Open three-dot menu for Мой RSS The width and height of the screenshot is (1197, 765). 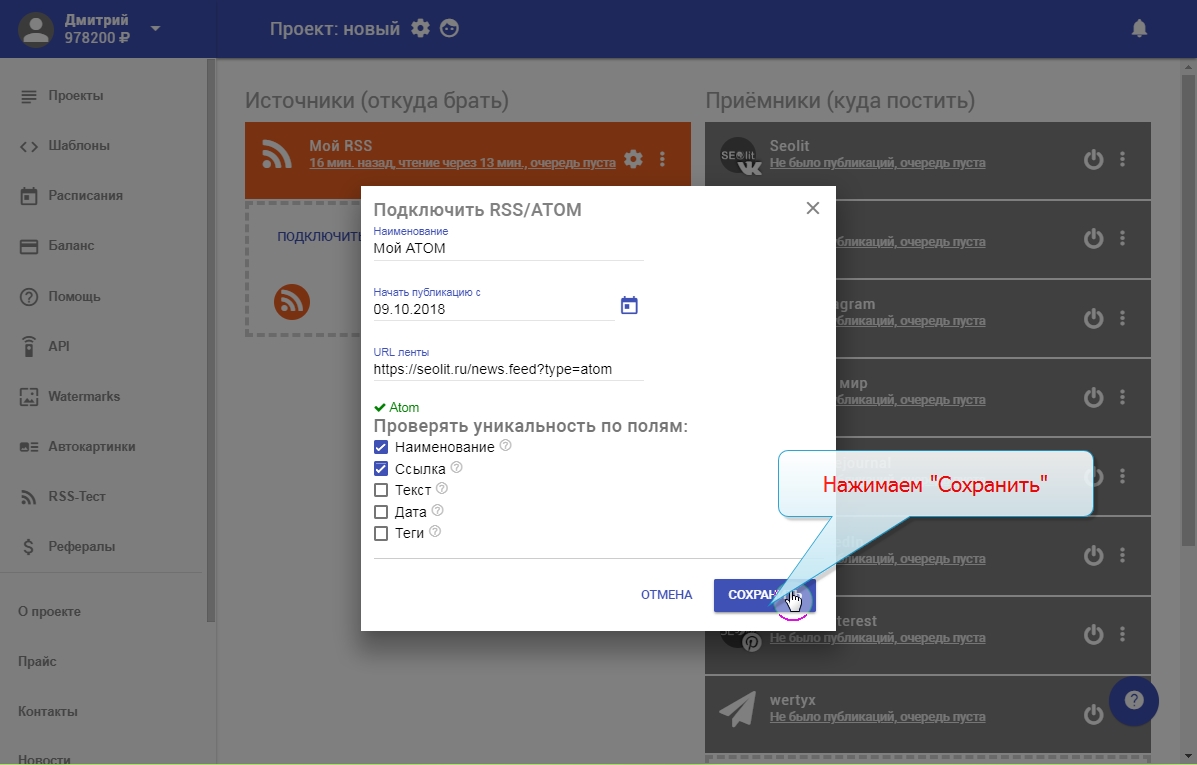662,159
